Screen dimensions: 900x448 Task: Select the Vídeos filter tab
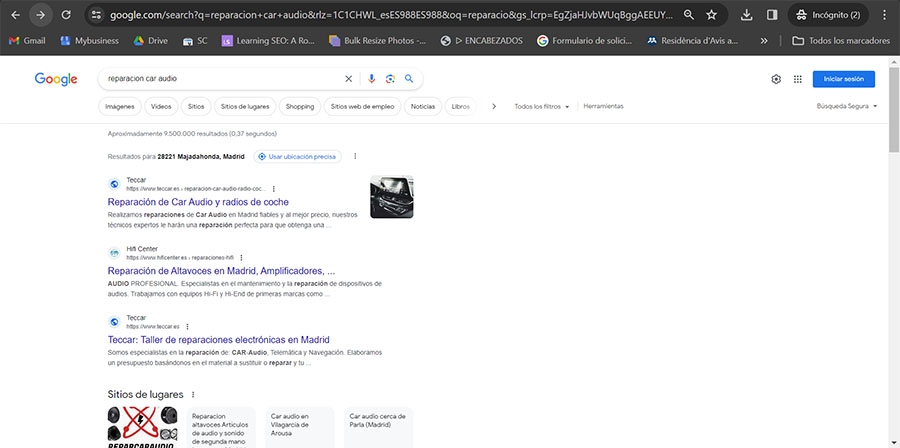[x=161, y=107]
